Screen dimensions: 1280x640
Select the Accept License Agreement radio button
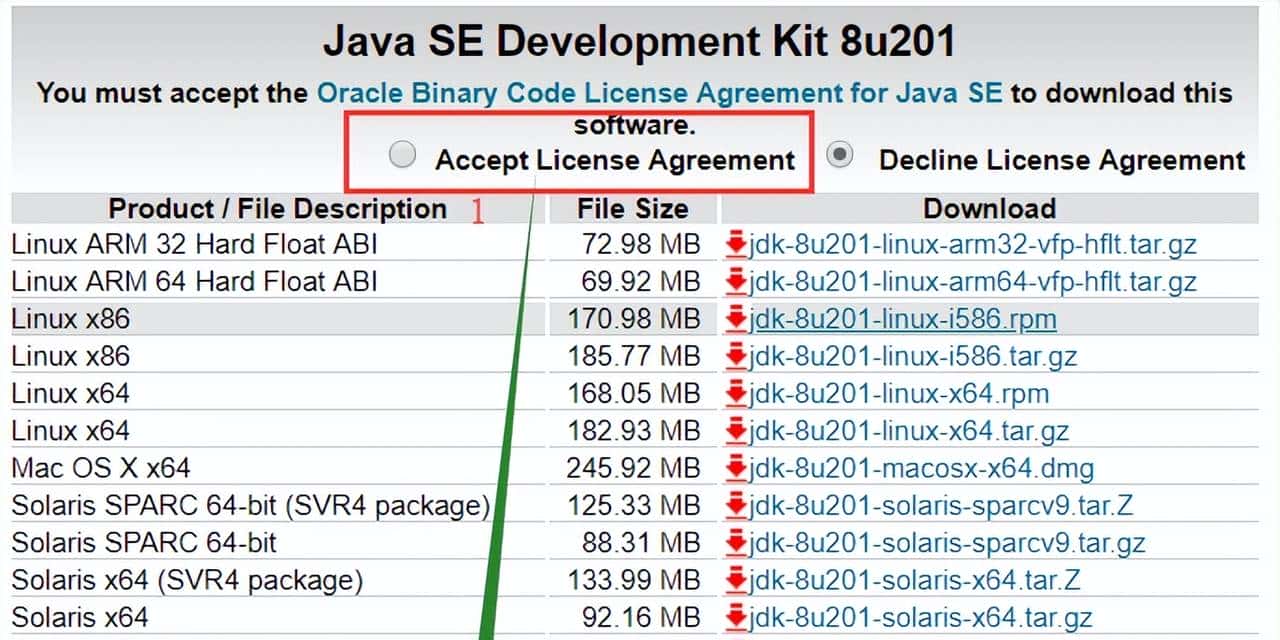point(403,154)
